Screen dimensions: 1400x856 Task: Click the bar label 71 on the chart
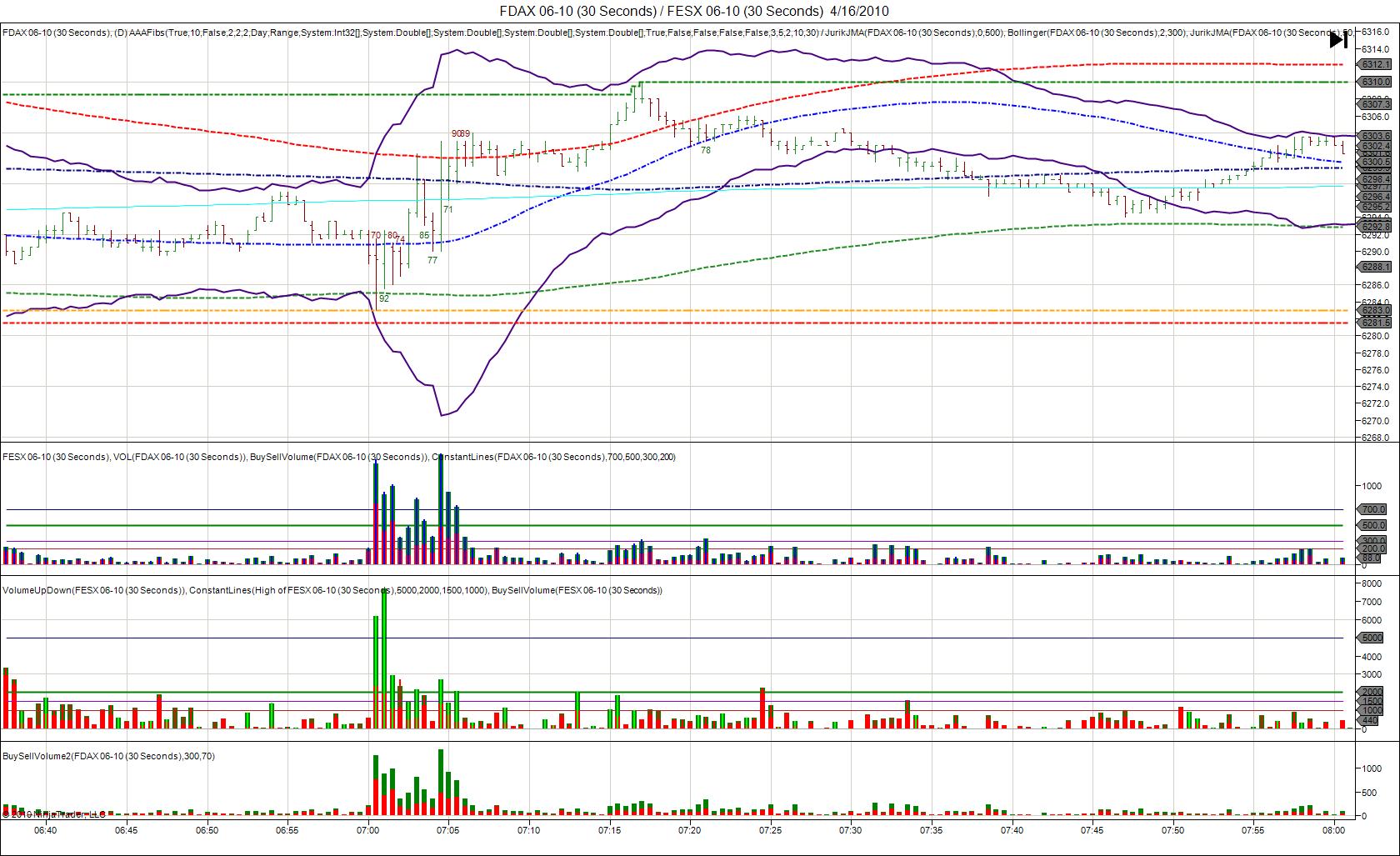(448, 209)
